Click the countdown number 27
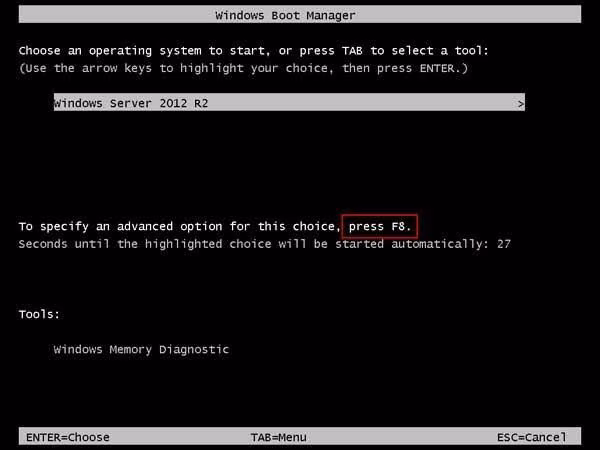This screenshot has height=450, width=600. pos(504,244)
